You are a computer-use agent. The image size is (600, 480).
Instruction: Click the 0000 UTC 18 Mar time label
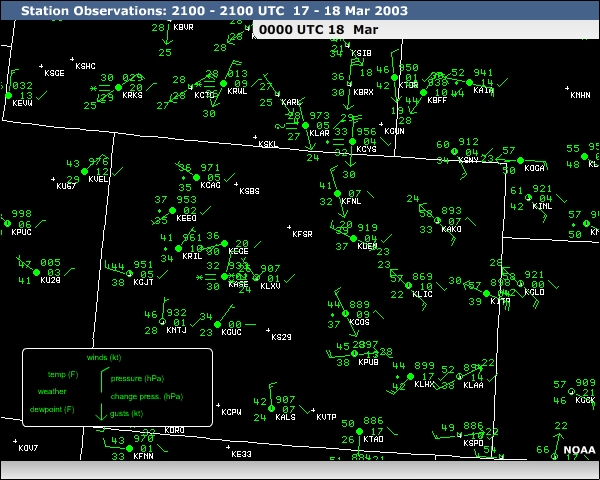(x=318, y=29)
